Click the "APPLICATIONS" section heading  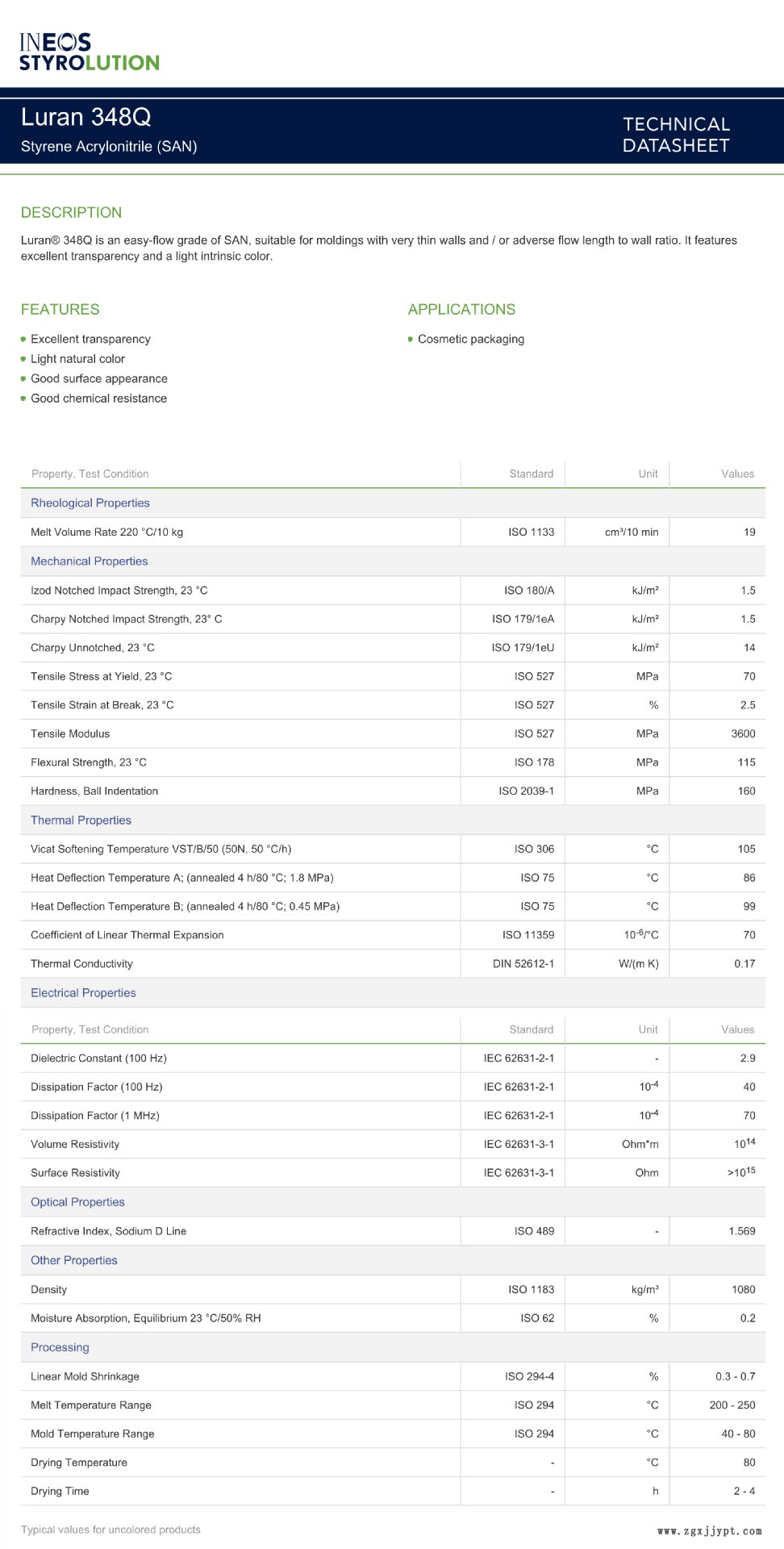(x=461, y=309)
